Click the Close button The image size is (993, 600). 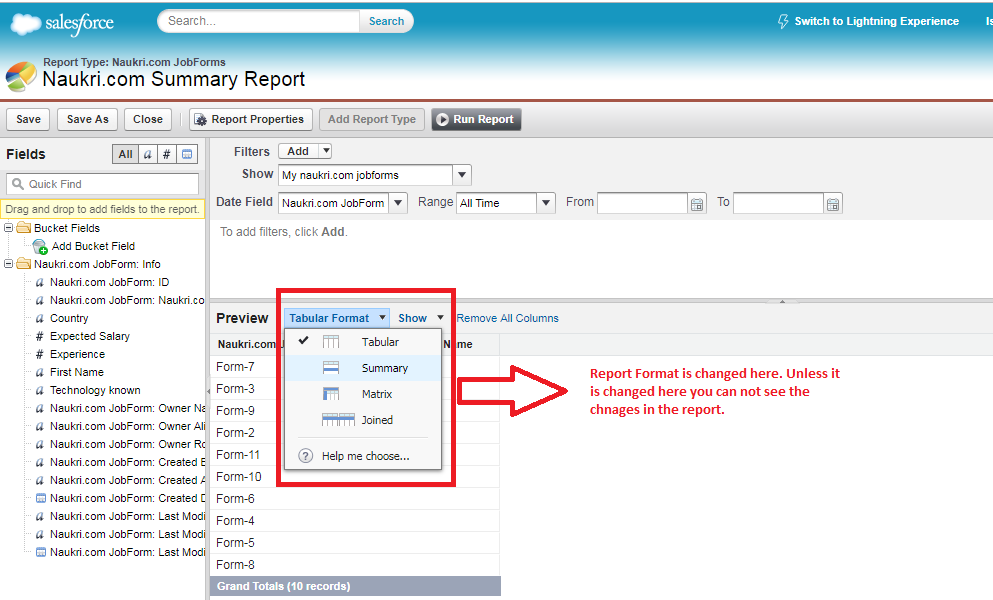click(148, 119)
